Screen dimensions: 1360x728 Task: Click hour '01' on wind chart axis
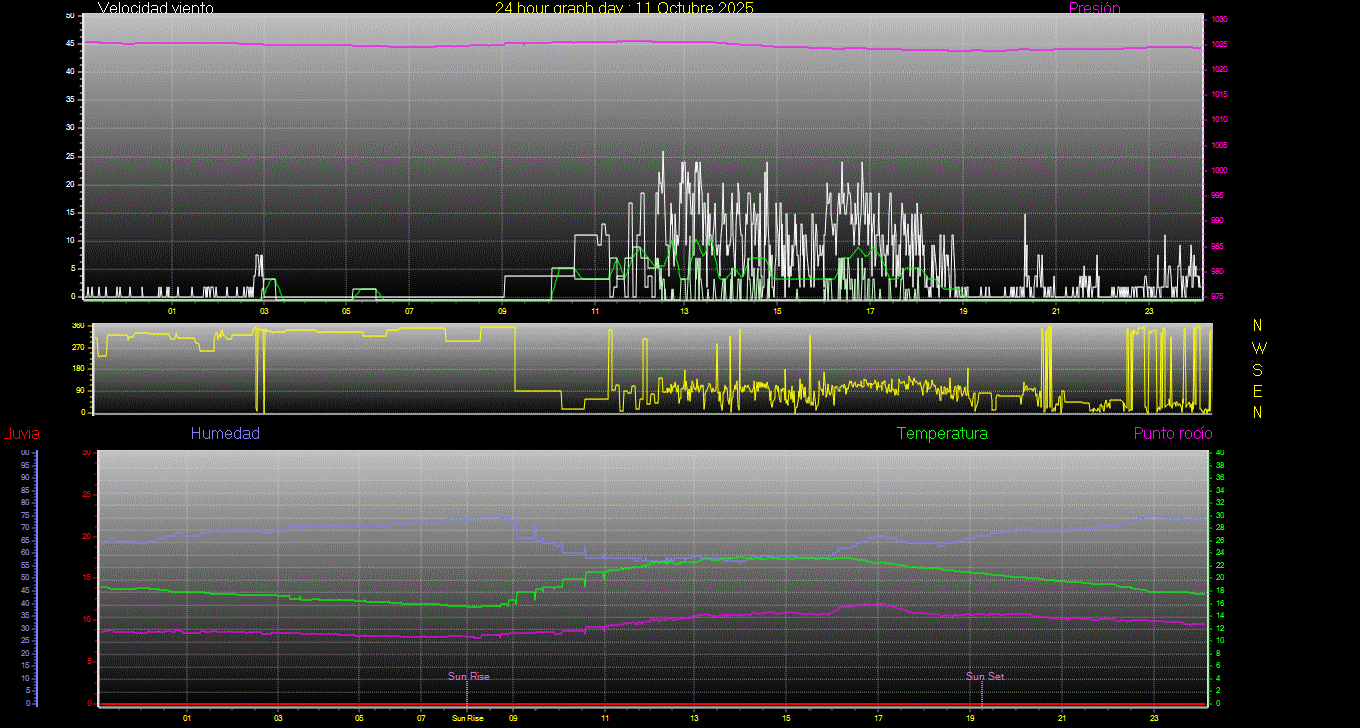click(x=172, y=312)
